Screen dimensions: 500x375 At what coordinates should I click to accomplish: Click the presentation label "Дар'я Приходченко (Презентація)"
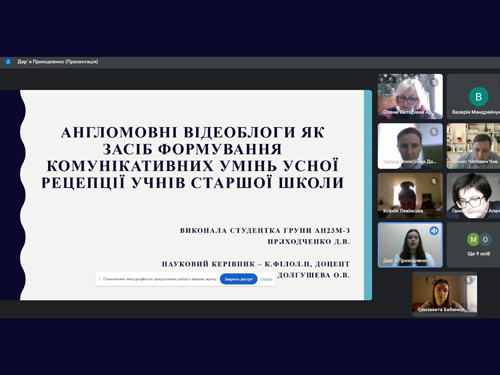coord(58,62)
